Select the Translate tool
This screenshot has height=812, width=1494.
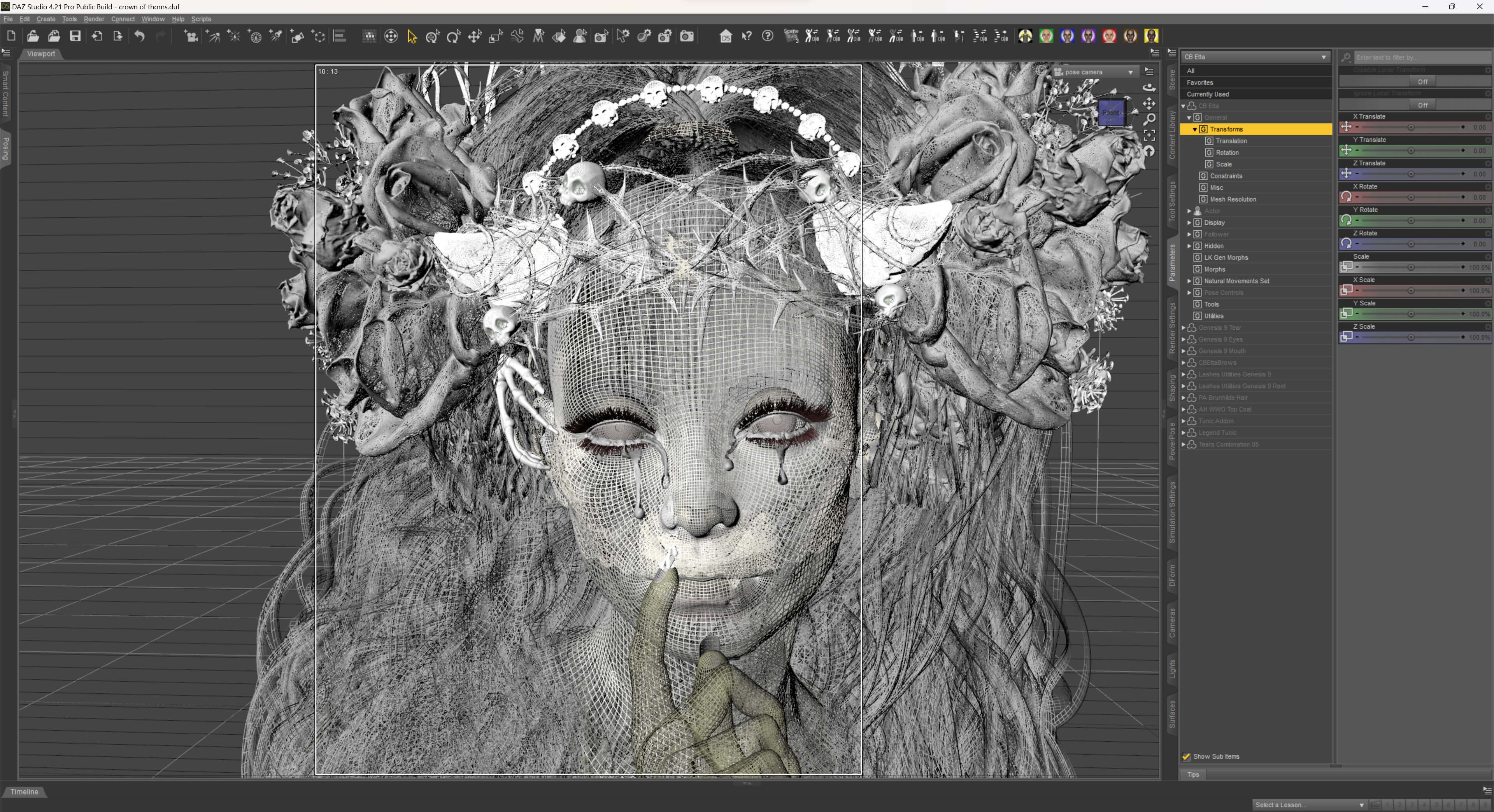[474, 37]
